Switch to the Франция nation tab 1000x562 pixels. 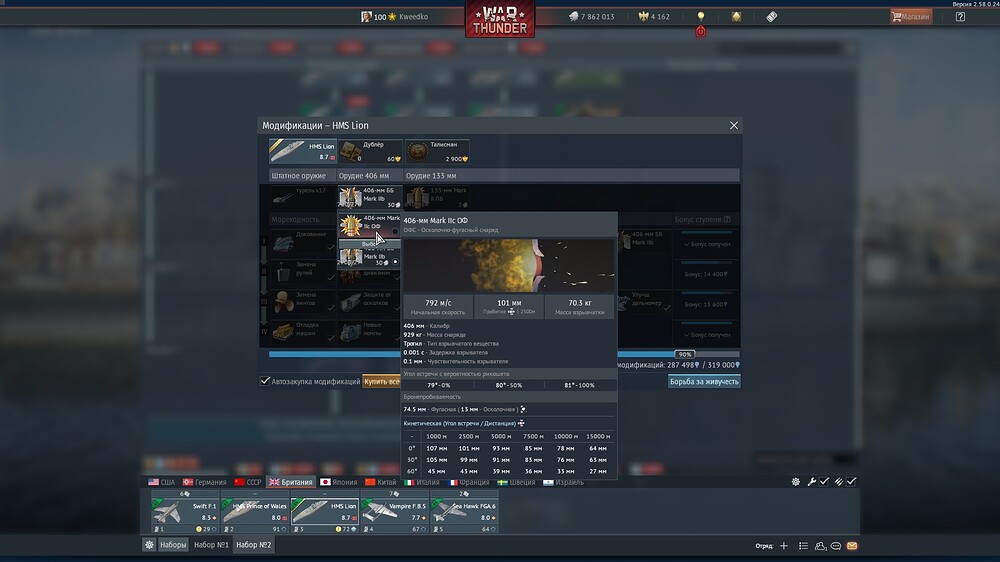tap(469, 482)
